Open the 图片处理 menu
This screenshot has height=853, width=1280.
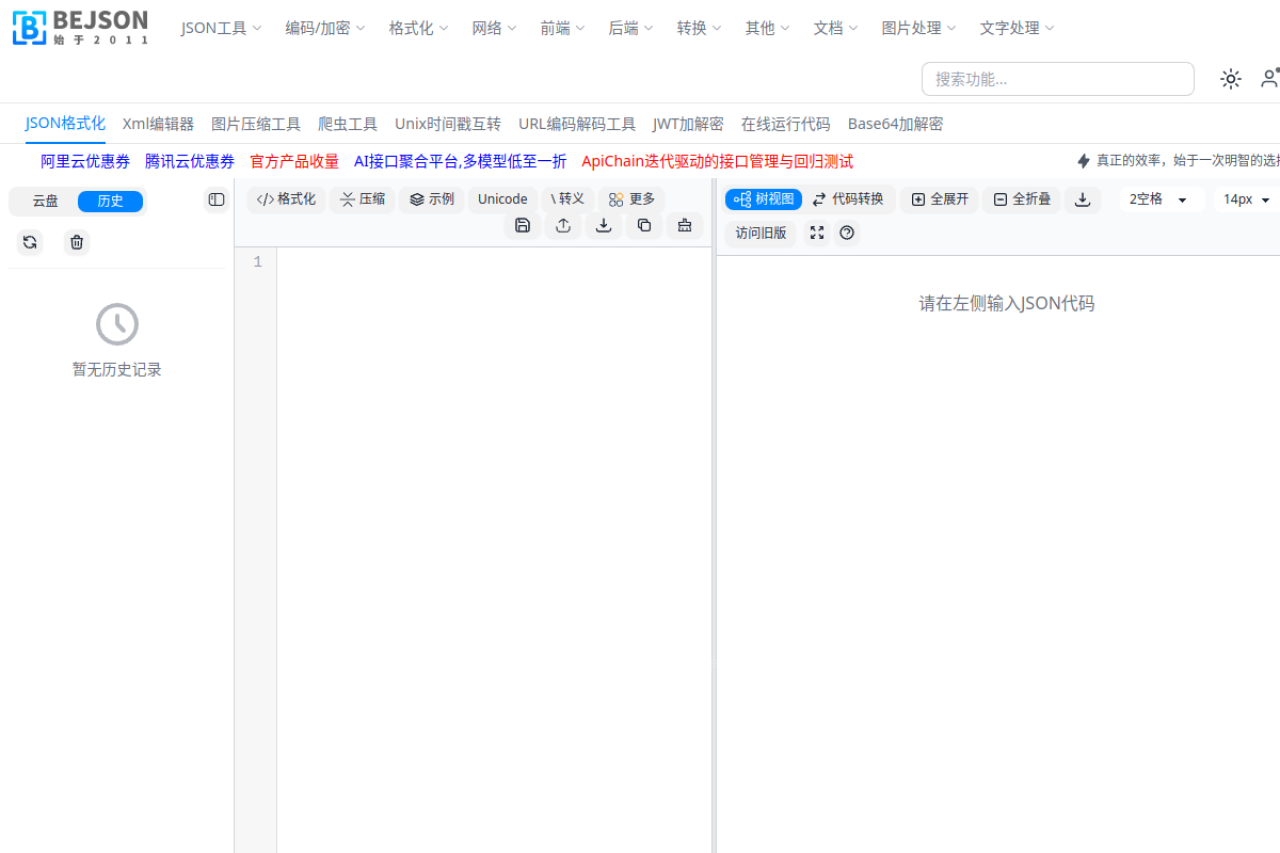tap(918, 28)
